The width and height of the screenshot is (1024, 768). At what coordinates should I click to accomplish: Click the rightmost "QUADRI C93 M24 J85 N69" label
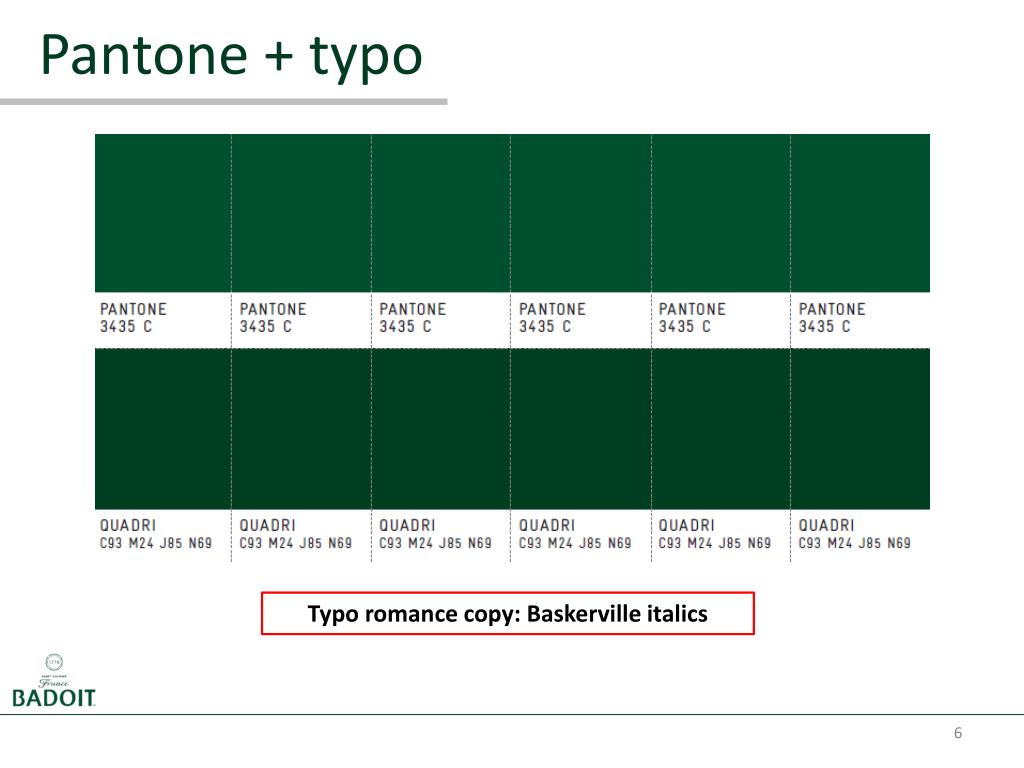click(854, 534)
